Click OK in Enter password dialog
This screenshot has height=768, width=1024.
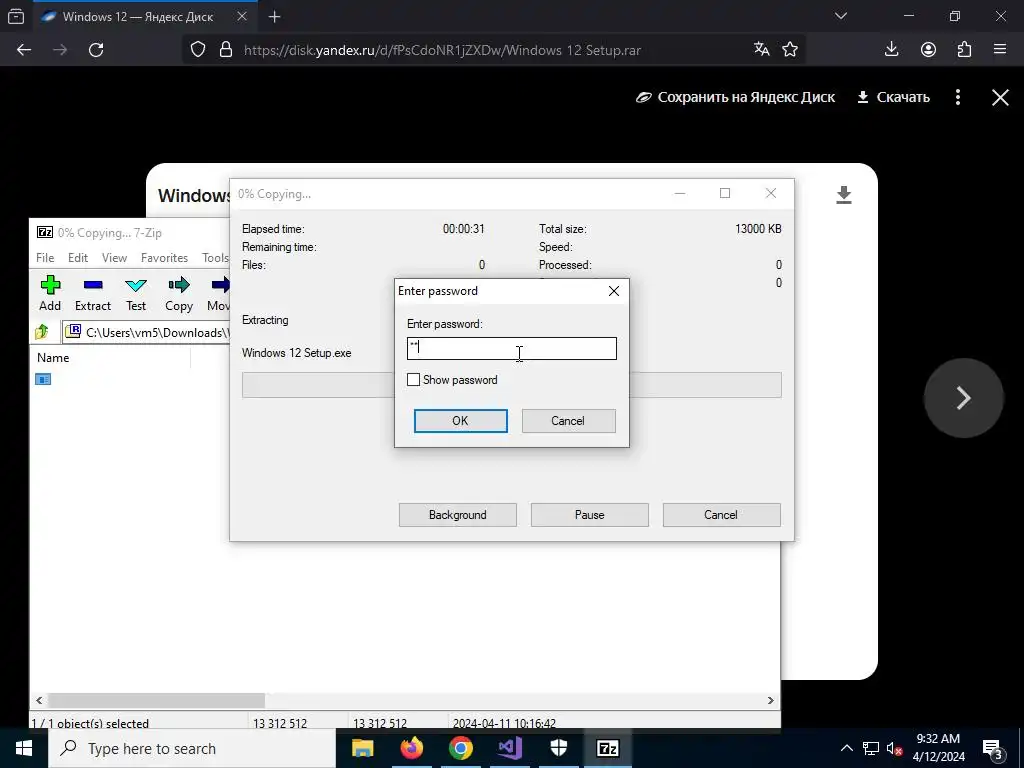click(460, 421)
